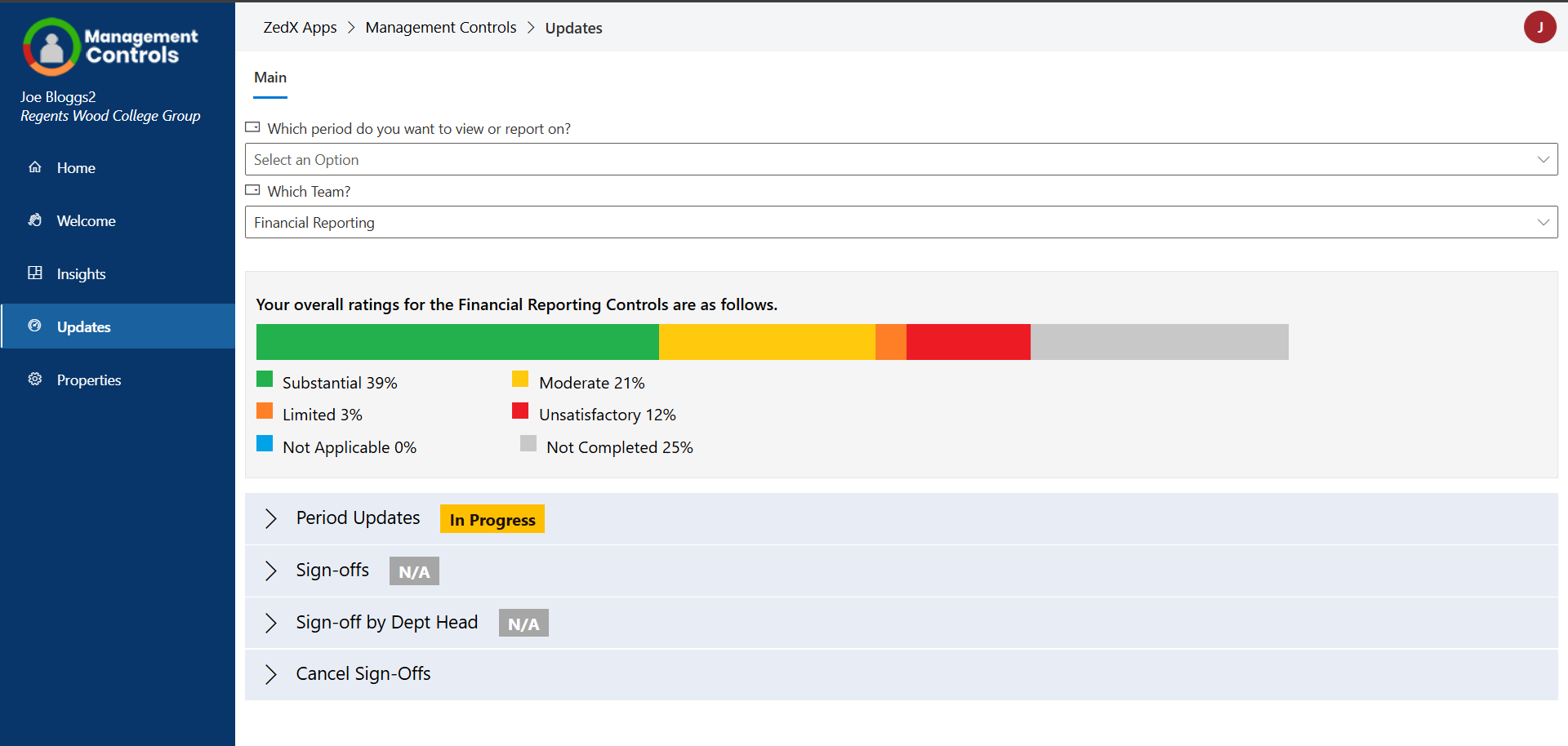The image size is (1568, 746).
Task: Select the Main tab
Action: tap(270, 78)
